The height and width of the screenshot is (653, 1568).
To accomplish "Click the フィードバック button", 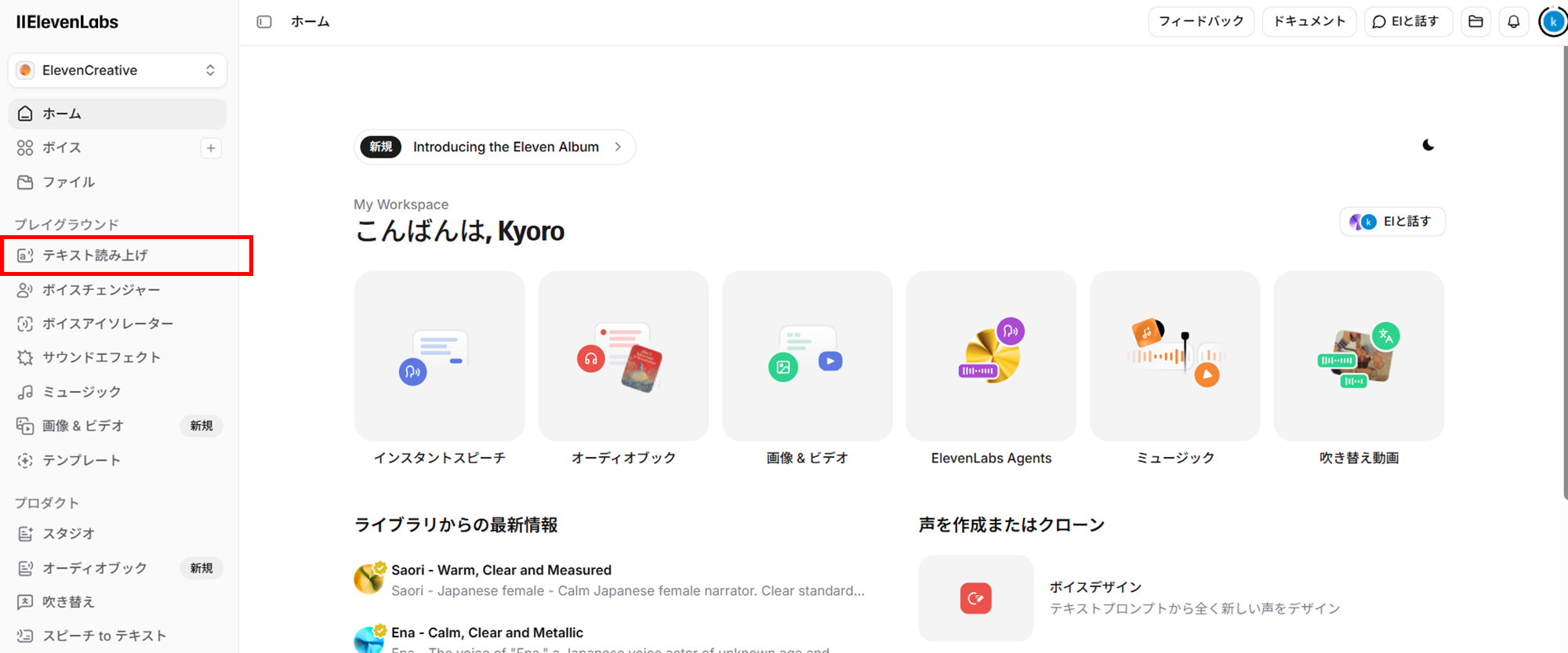I will [1200, 22].
